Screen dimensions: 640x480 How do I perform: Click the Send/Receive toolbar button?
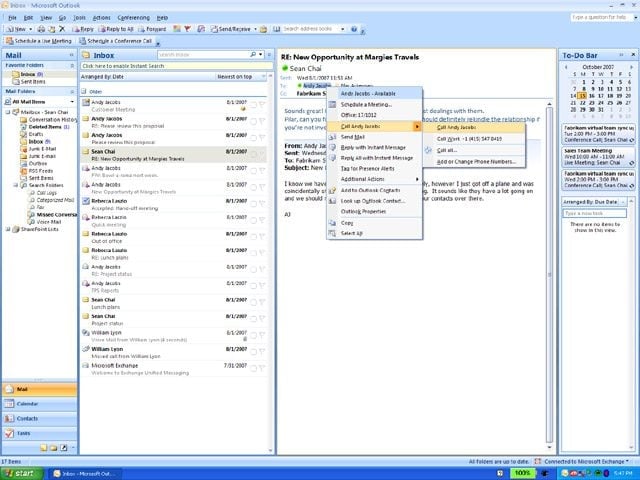pyautogui.click(x=231, y=29)
